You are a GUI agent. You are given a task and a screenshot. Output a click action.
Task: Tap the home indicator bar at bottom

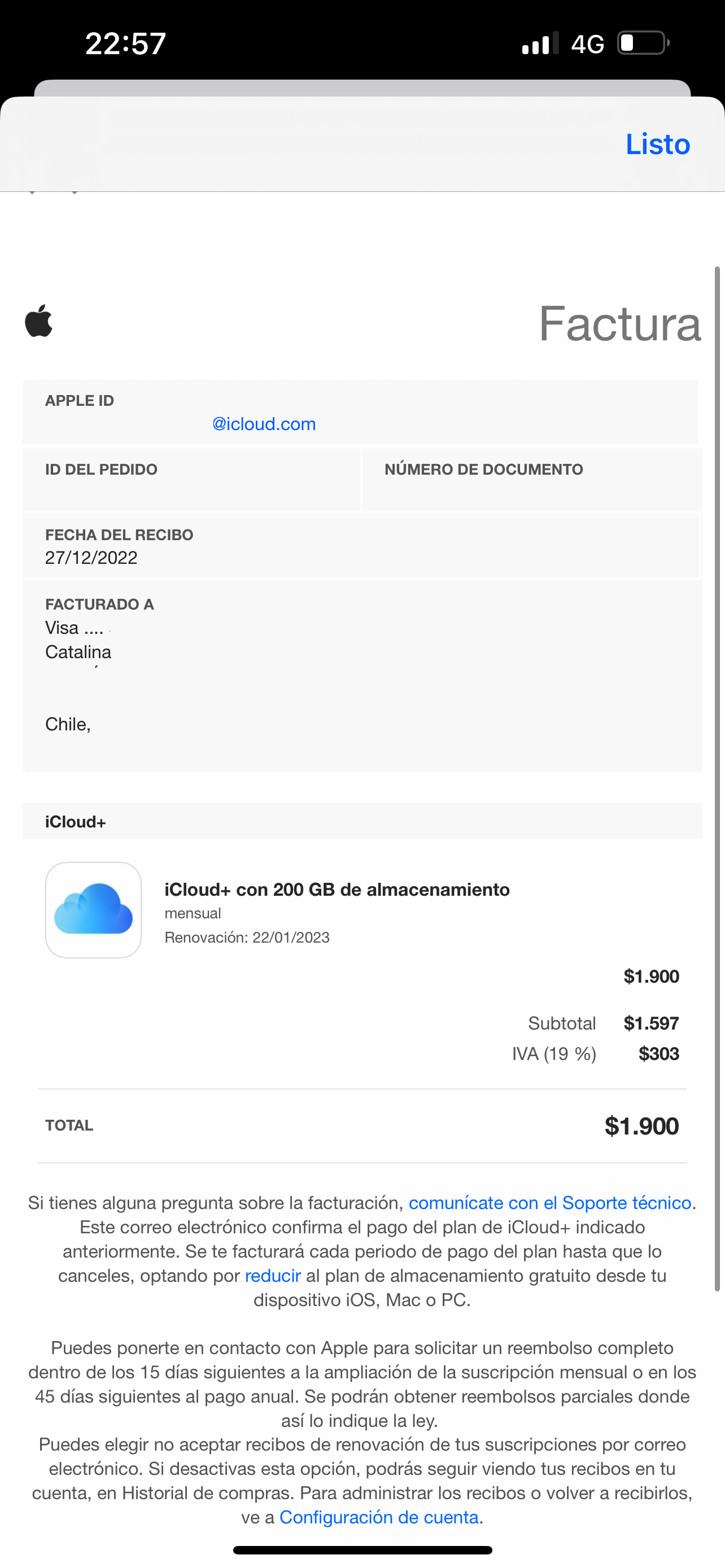[x=362, y=1550]
